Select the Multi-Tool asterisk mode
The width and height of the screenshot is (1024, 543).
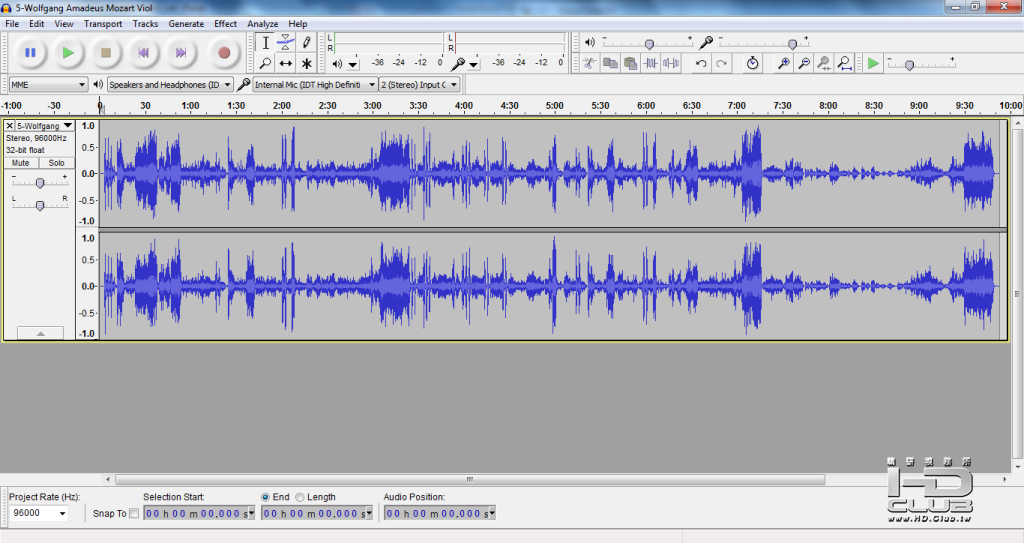point(306,63)
